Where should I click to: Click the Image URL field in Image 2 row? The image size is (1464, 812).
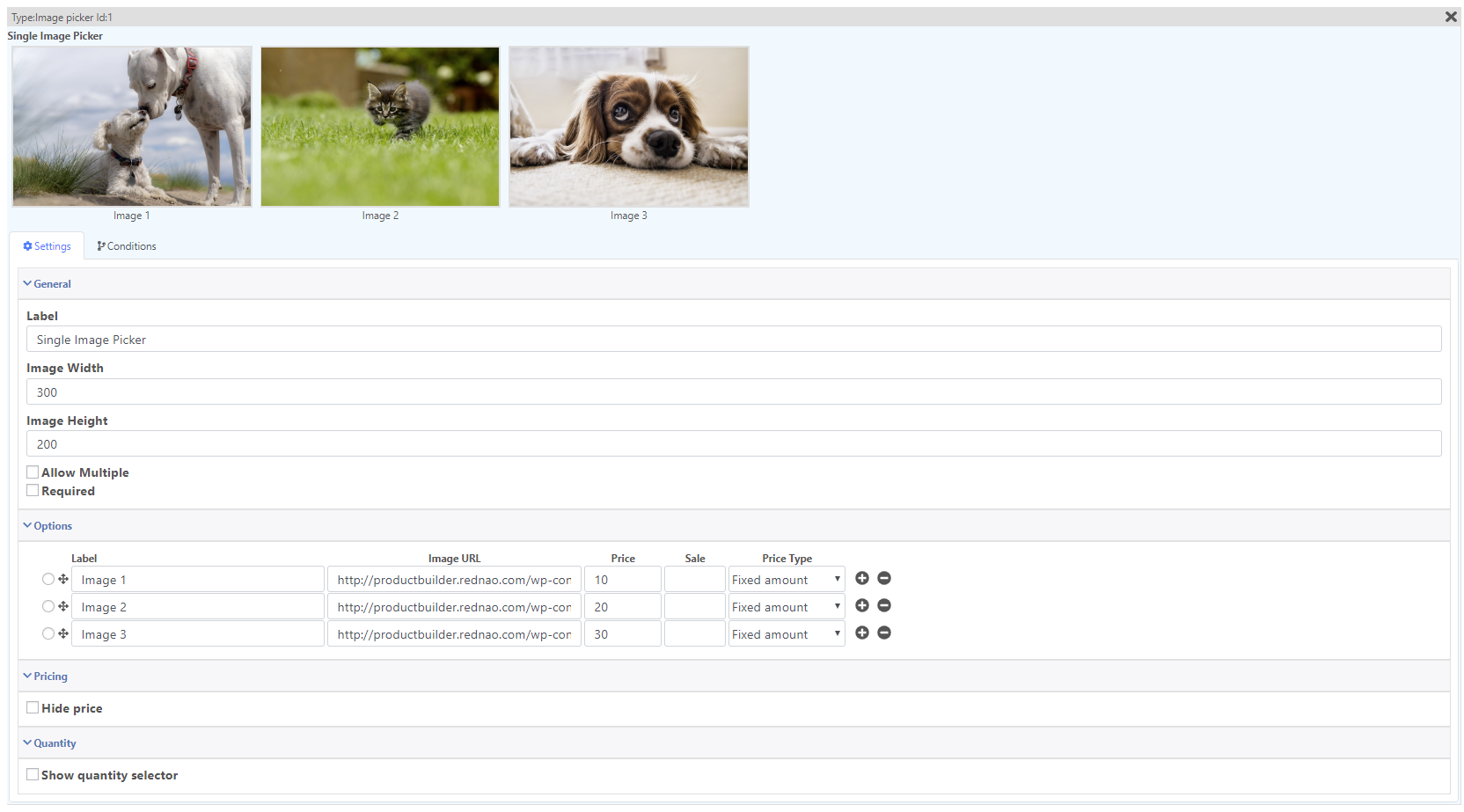pyautogui.click(x=454, y=607)
